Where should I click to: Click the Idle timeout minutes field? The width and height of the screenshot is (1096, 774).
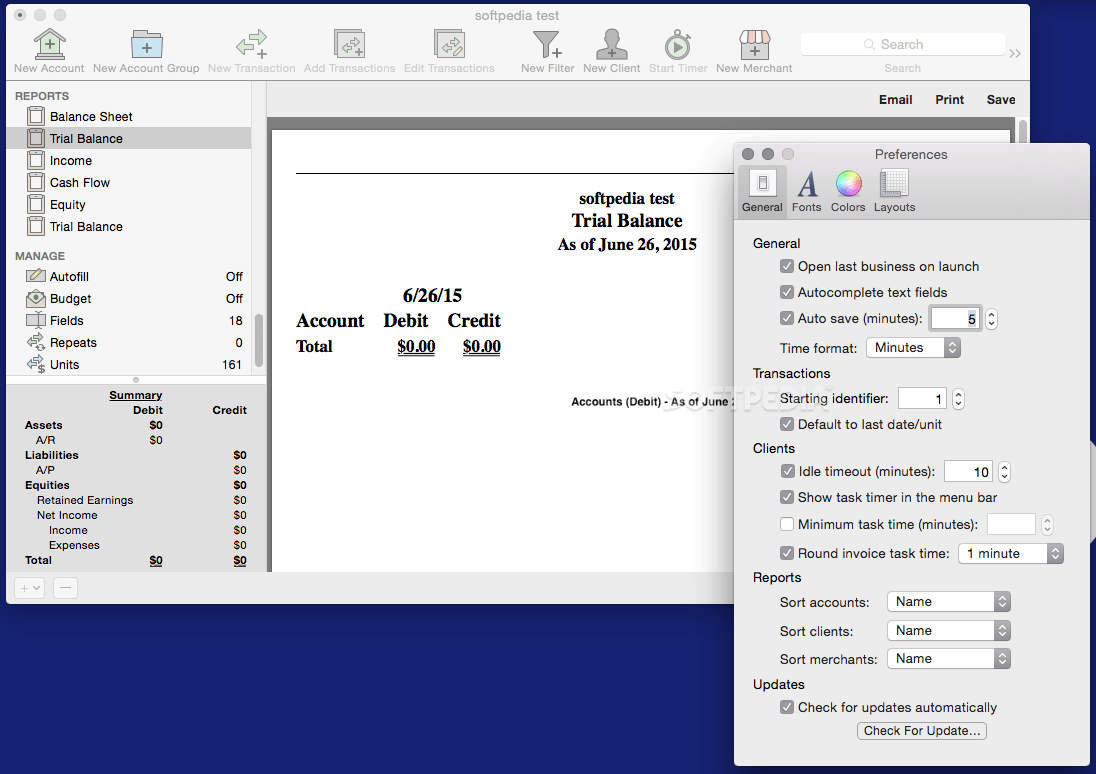click(969, 472)
